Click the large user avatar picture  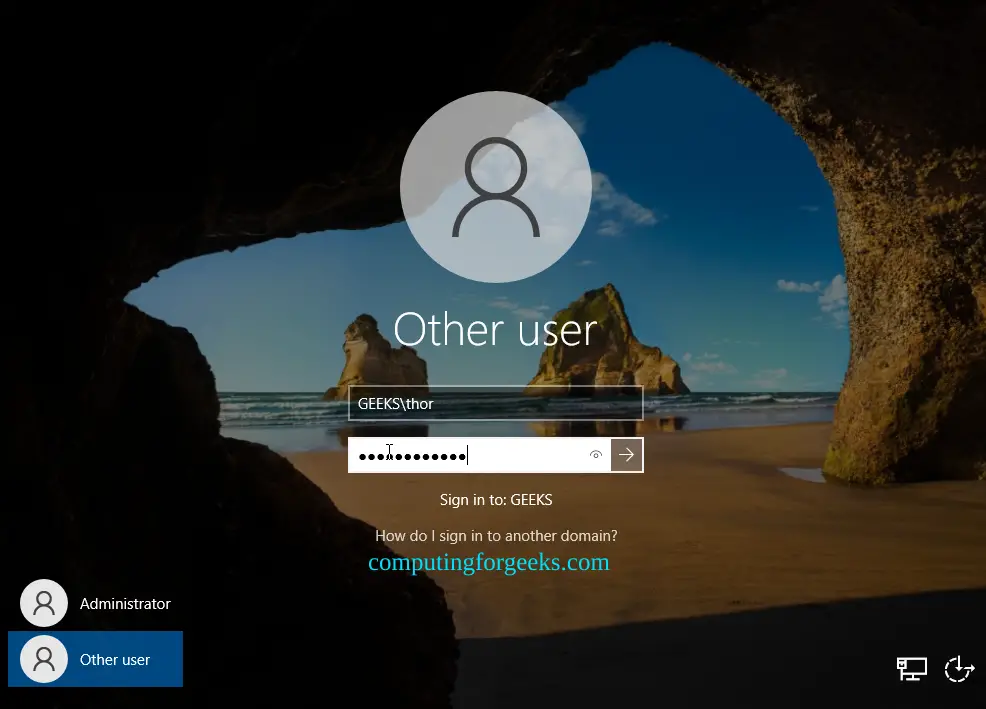tap(496, 187)
